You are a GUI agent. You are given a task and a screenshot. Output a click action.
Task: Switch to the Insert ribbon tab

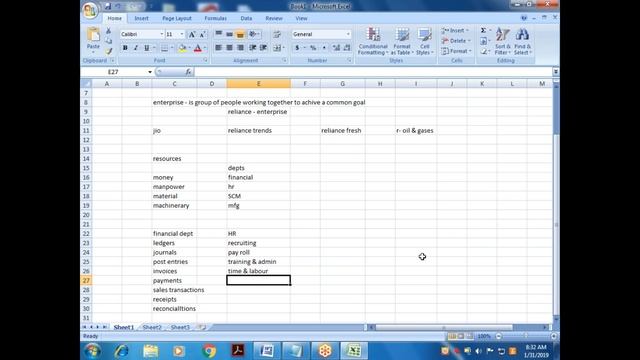(x=142, y=18)
